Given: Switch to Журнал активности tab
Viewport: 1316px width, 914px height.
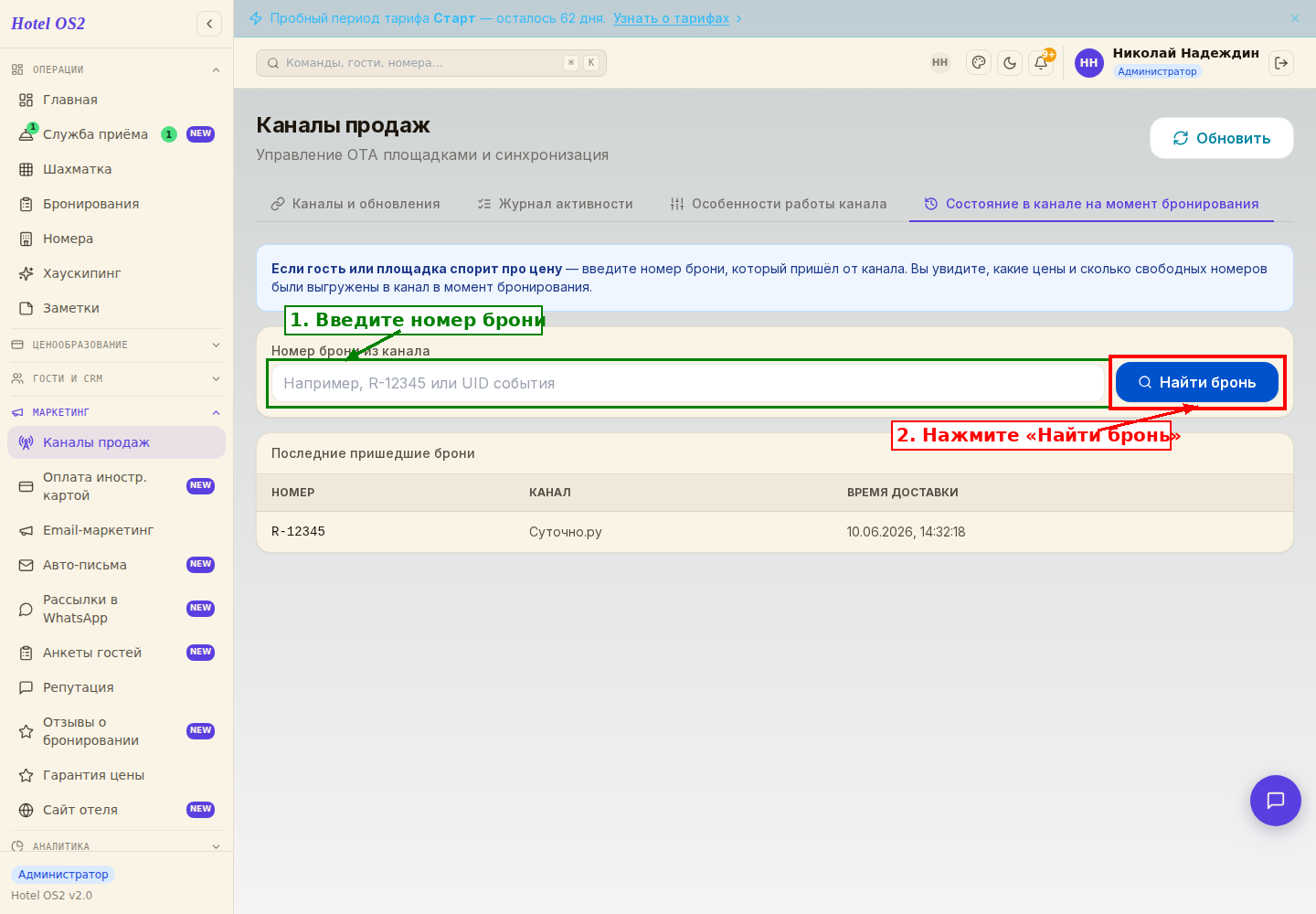Looking at the screenshot, I should coord(555,204).
